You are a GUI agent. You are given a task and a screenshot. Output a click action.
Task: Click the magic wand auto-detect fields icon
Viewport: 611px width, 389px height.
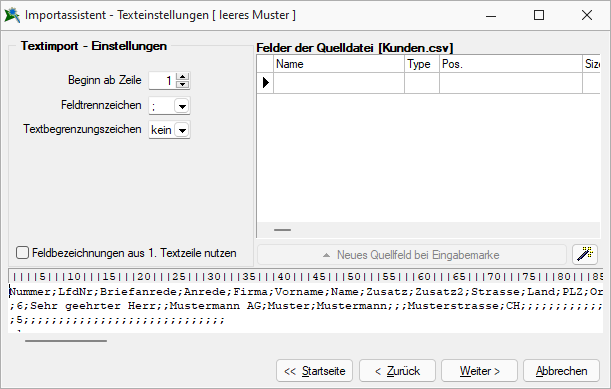(x=585, y=254)
